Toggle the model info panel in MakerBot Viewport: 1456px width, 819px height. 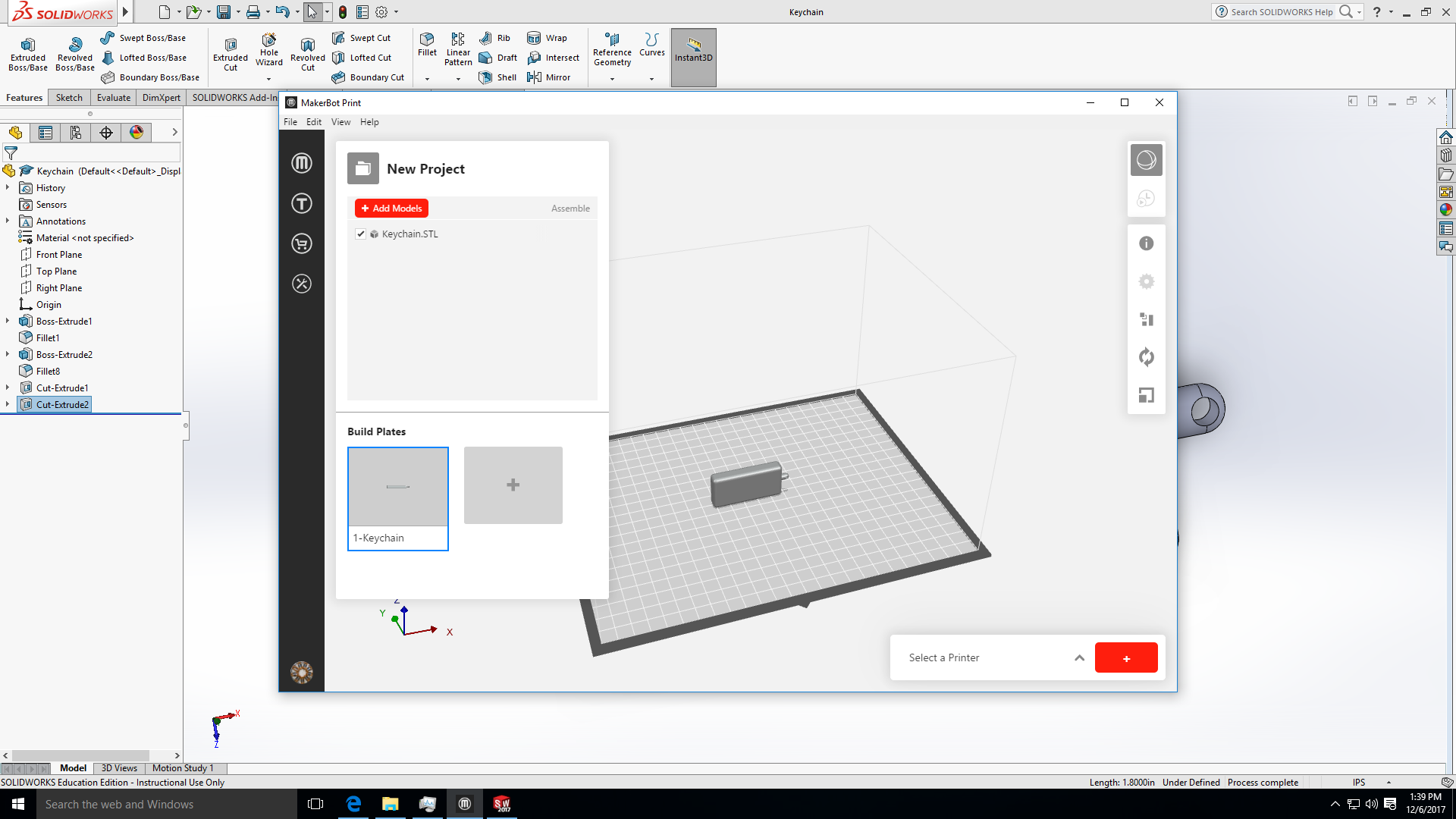coord(1146,243)
